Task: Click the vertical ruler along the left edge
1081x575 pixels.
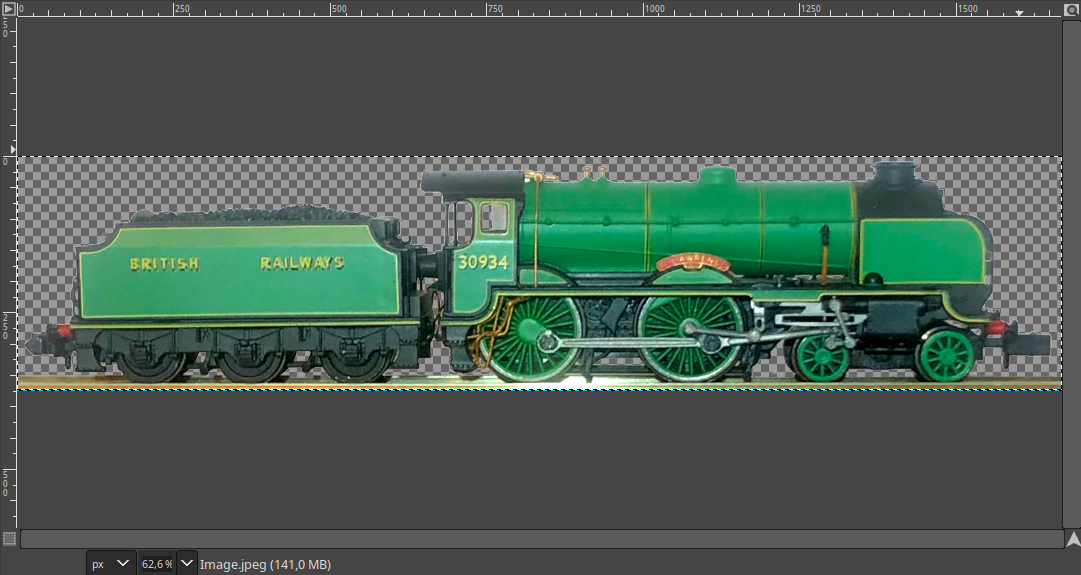Action: (8, 273)
